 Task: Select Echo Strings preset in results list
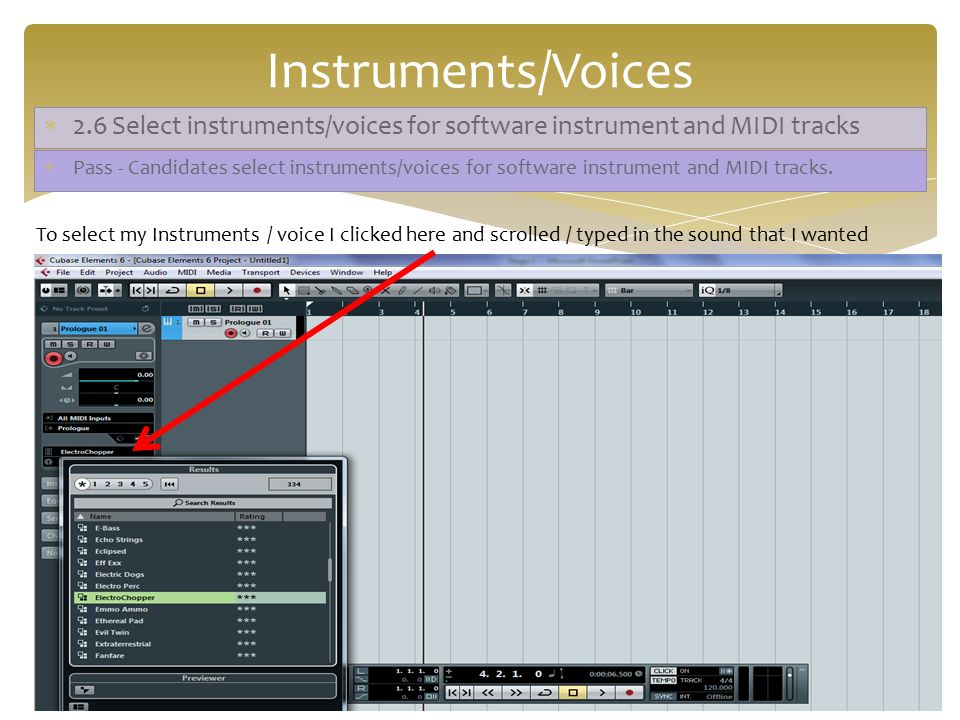pyautogui.click(x=200, y=539)
